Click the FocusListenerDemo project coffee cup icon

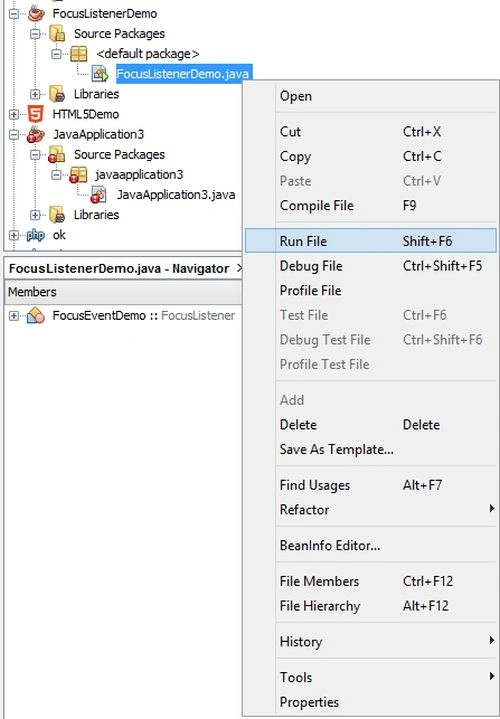pos(36,13)
